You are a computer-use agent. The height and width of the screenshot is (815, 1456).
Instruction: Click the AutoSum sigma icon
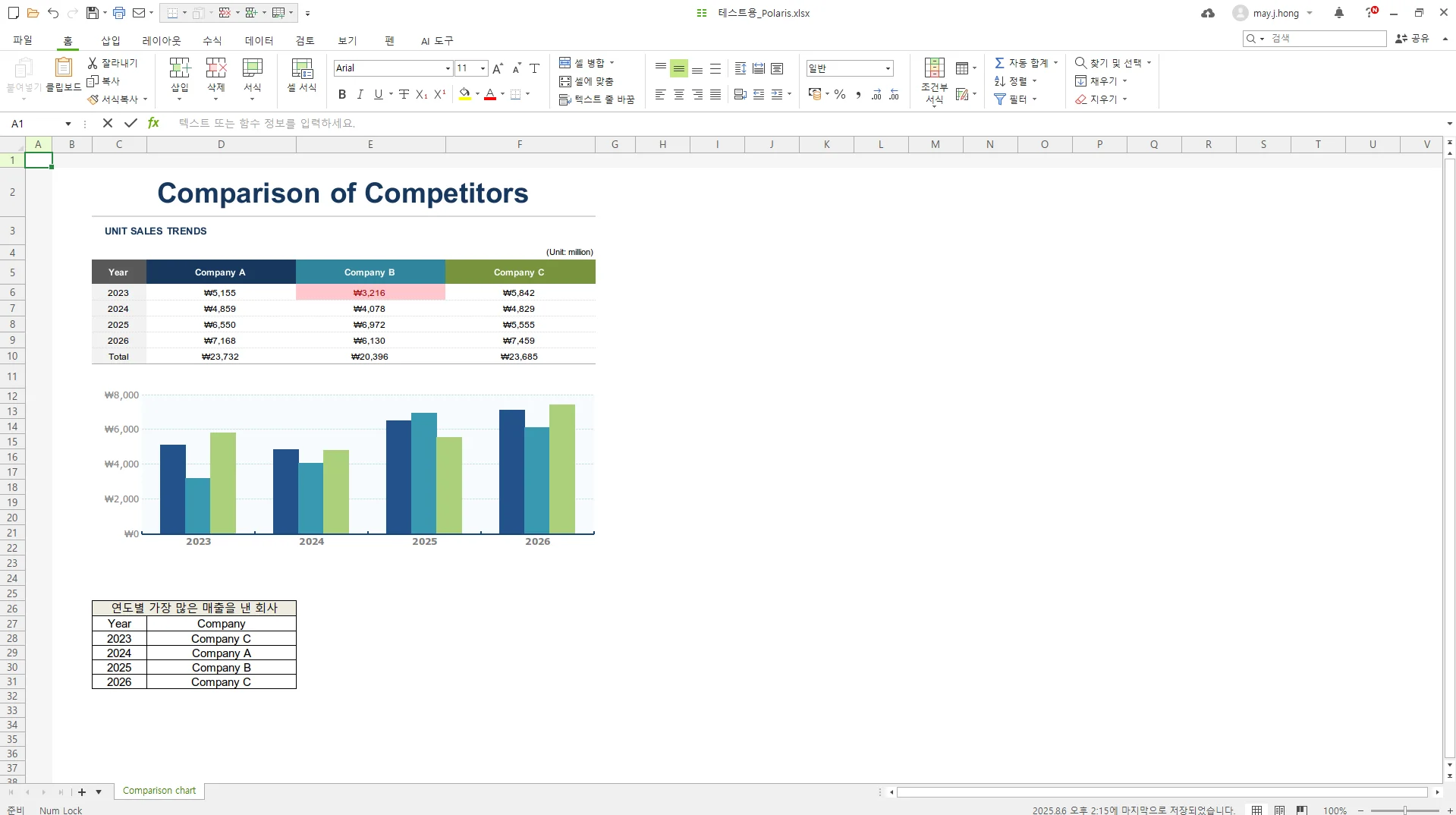pyautogui.click(x=1000, y=63)
